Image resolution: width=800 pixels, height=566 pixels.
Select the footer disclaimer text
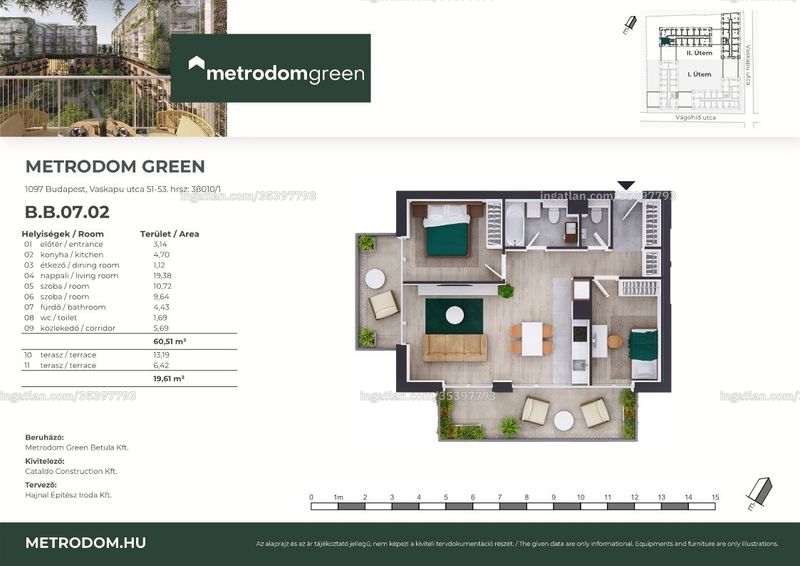point(517,544)
